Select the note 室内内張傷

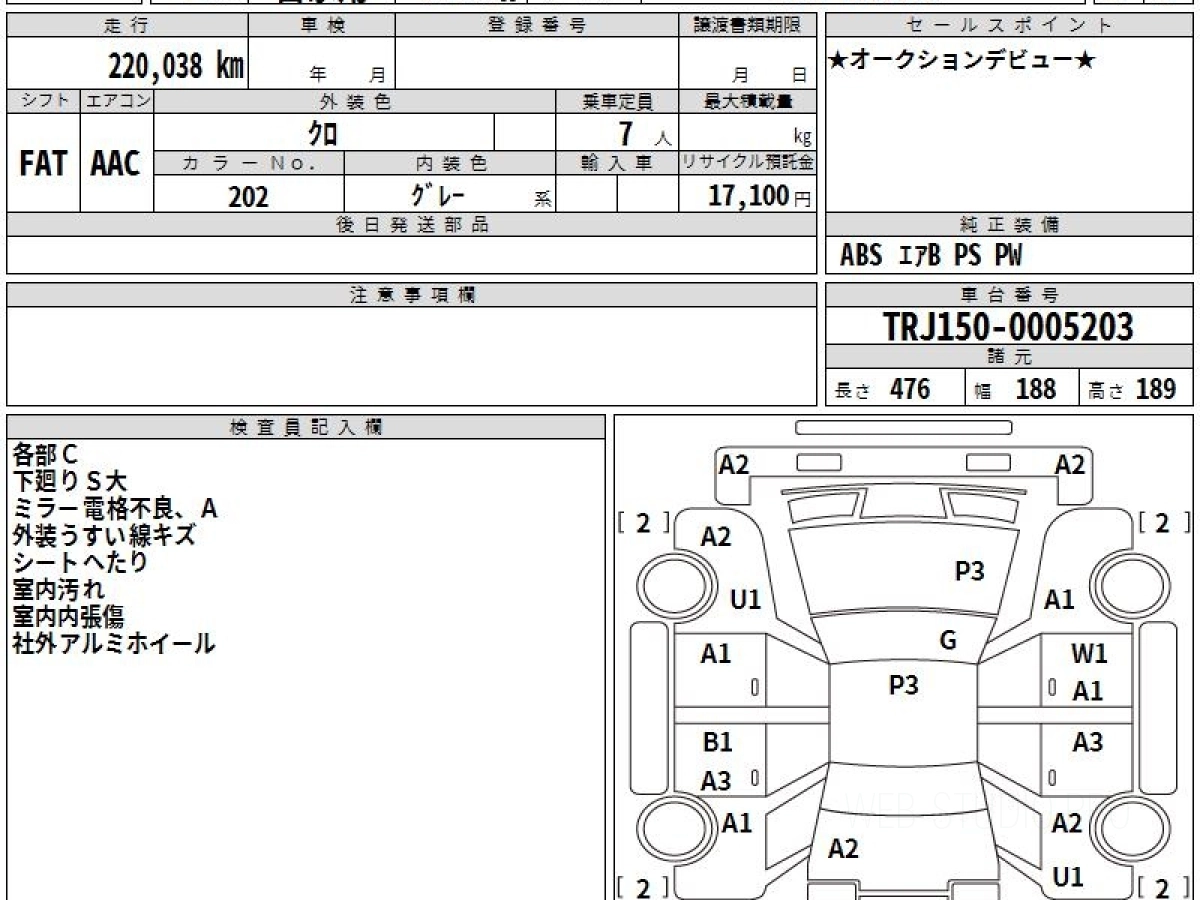point(68,616)
